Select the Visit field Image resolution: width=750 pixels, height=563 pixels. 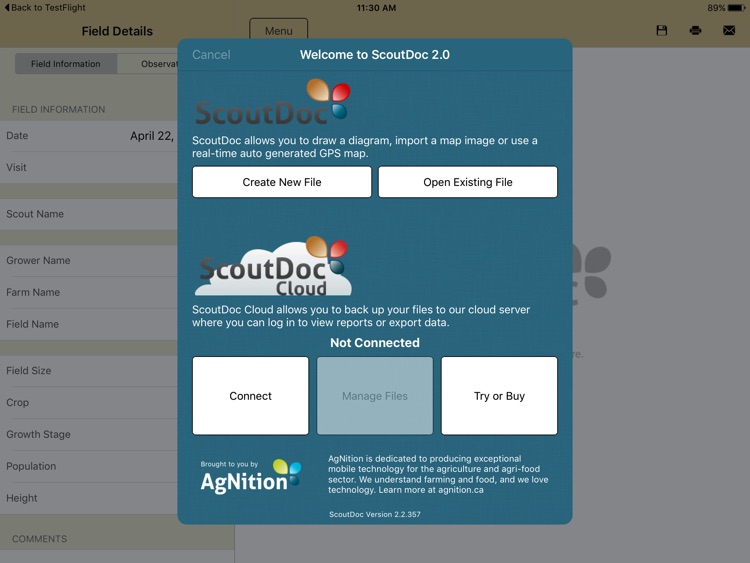[89, 167]
